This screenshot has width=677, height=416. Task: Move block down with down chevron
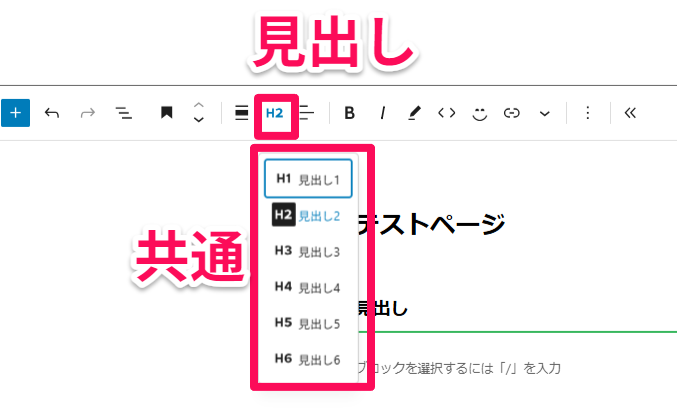[198, 121]
